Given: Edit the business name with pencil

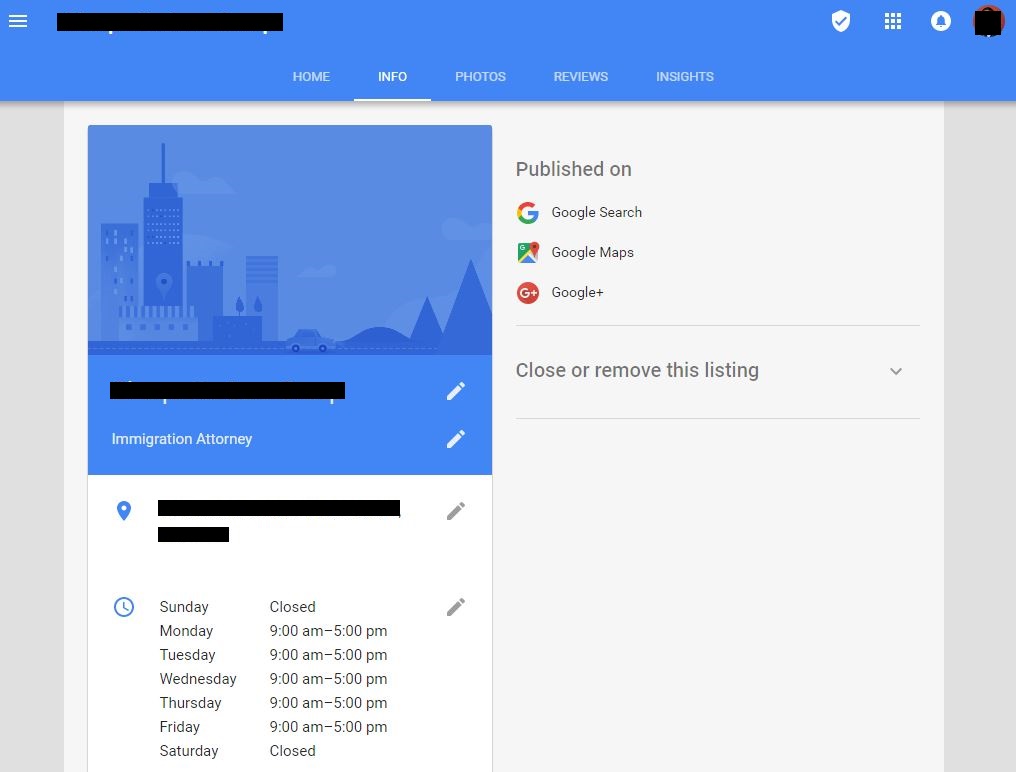Looking at the screenshot, I should click(456, 391).
